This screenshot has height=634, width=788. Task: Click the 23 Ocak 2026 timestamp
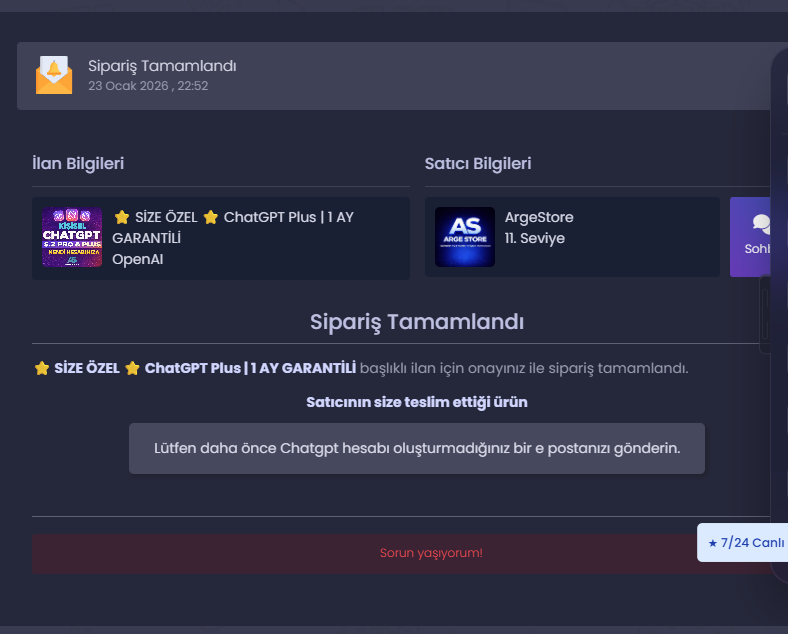[x=148, y=86]
